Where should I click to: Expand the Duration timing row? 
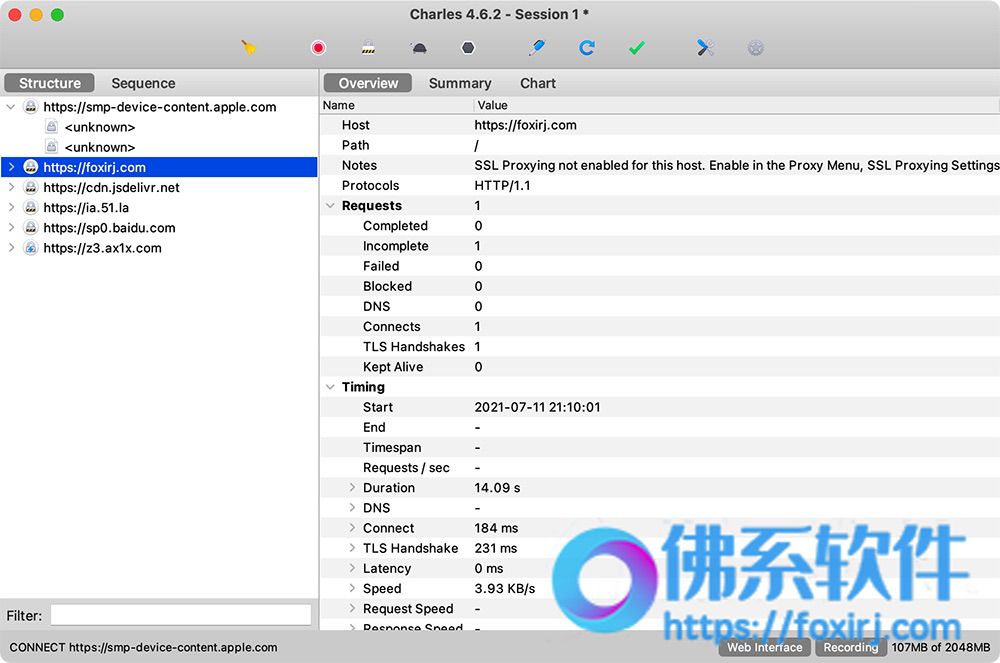(x=351, y=488)
